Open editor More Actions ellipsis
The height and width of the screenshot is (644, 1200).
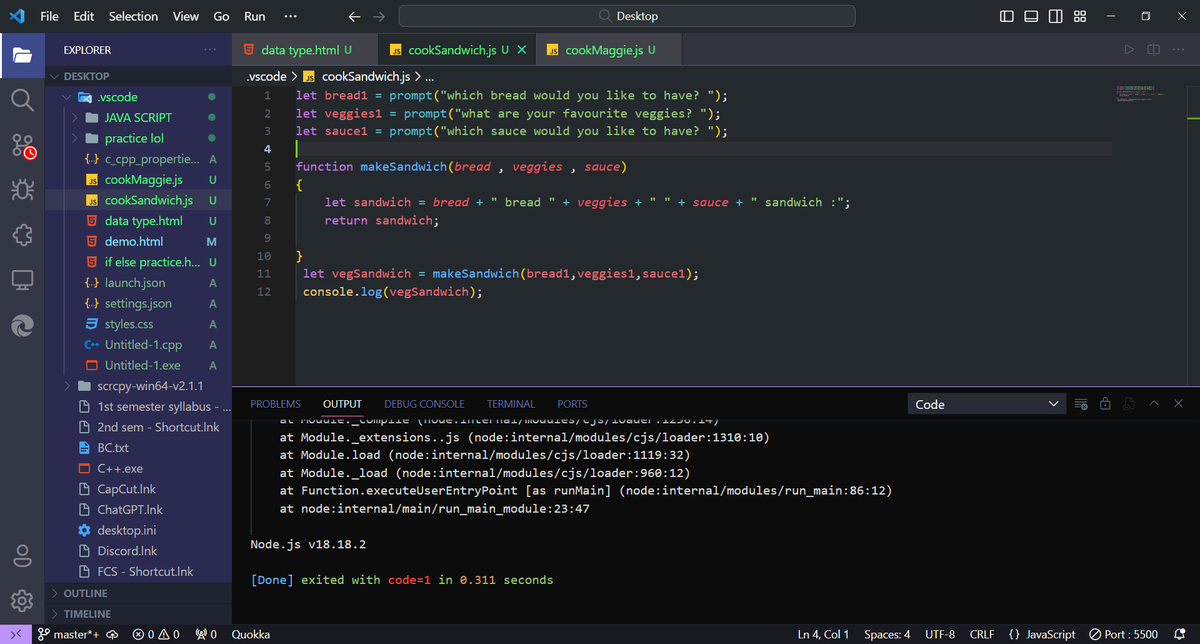pyautogui.click(x=1177, y=49)
